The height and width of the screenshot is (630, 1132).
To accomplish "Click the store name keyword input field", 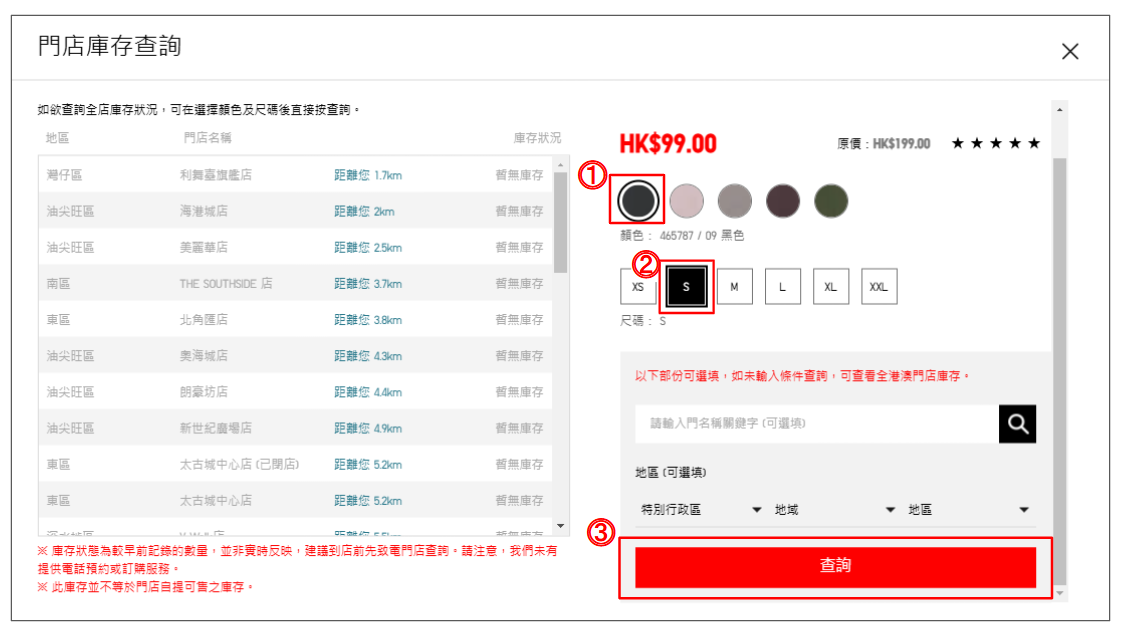I will (x=816, y=424).
